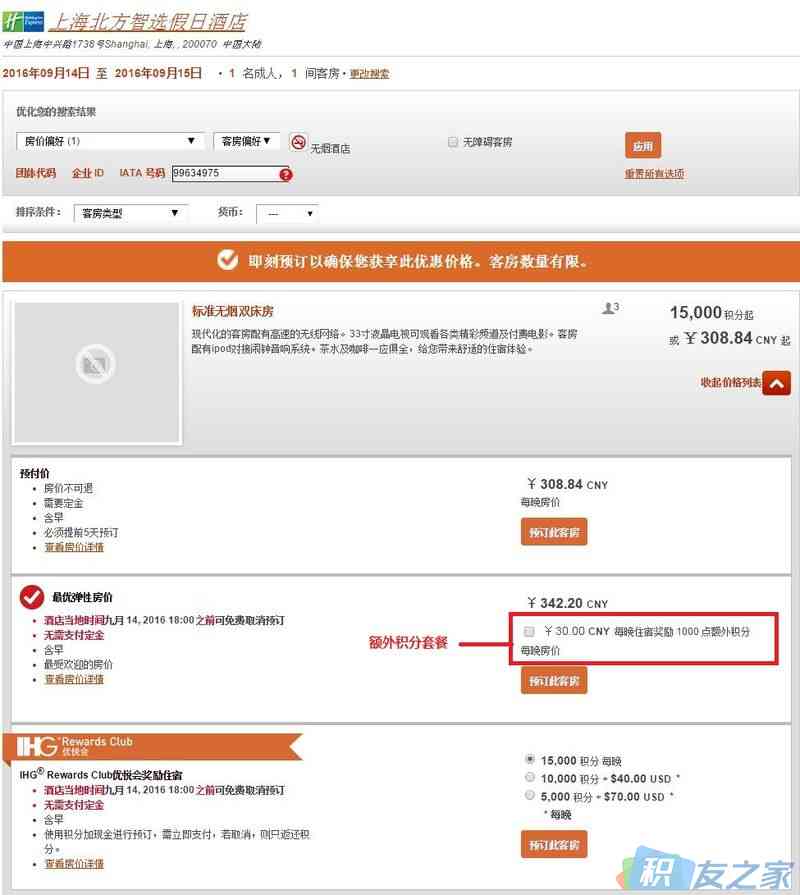Click the room photo placeholder thumbnail

coord(96,373)
